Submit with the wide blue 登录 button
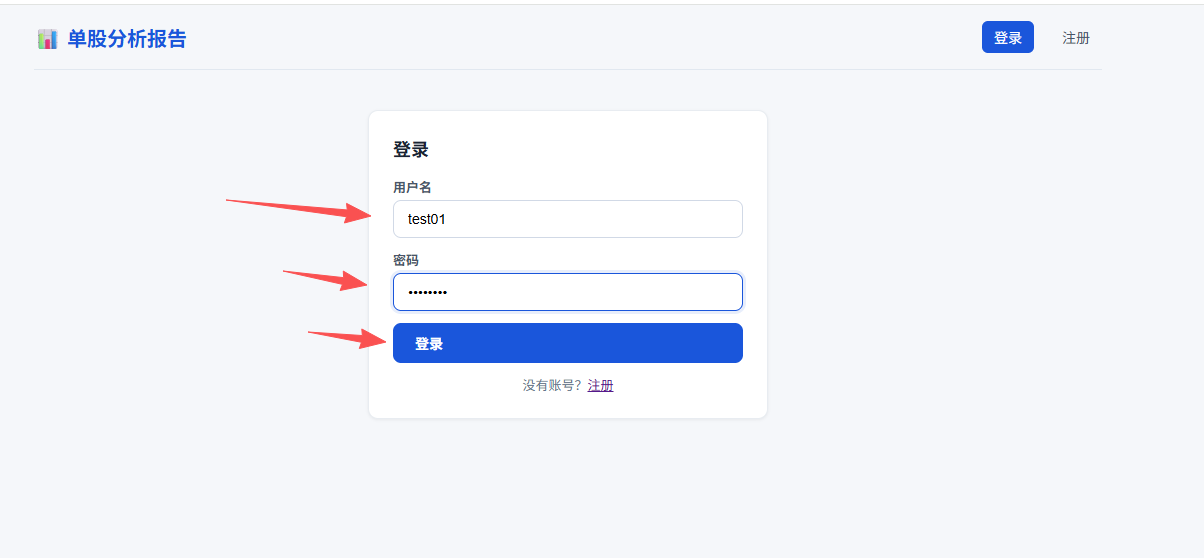The width and height of the screenshot is (1204, 558). pyautogui.click(x=568, y=343)
